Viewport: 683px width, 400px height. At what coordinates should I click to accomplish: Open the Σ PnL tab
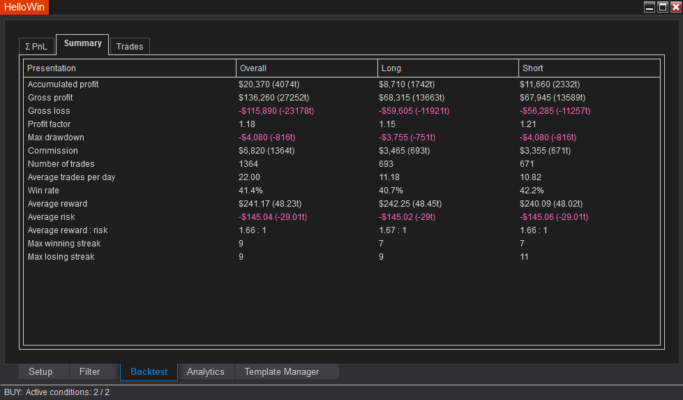35,46
